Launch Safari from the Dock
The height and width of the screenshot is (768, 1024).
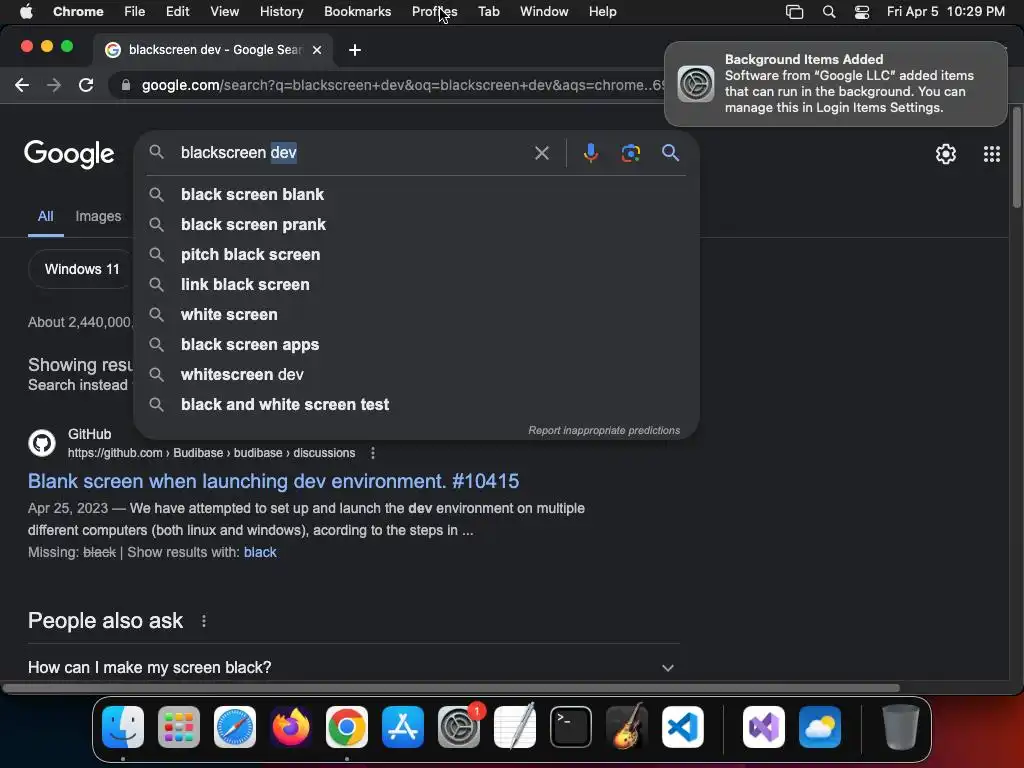(x=234, y=726)
